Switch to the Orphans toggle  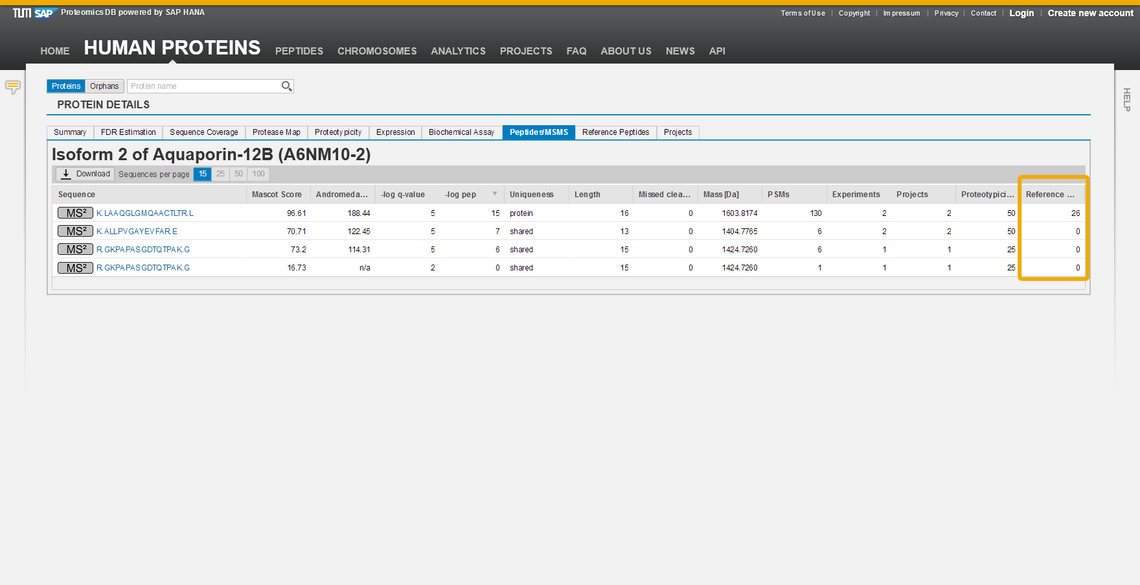(104, 85)
